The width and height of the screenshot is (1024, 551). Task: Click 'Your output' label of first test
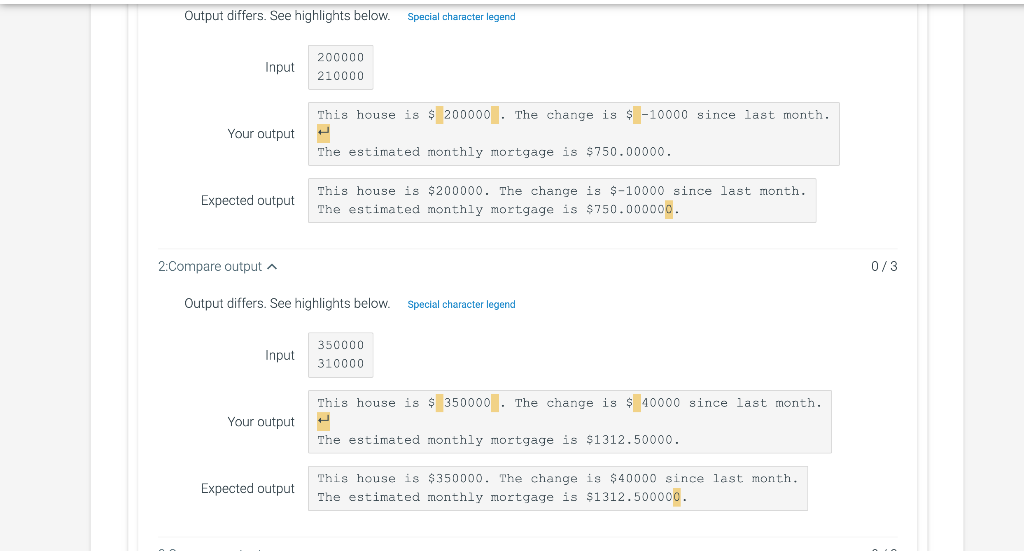(261, 134)
